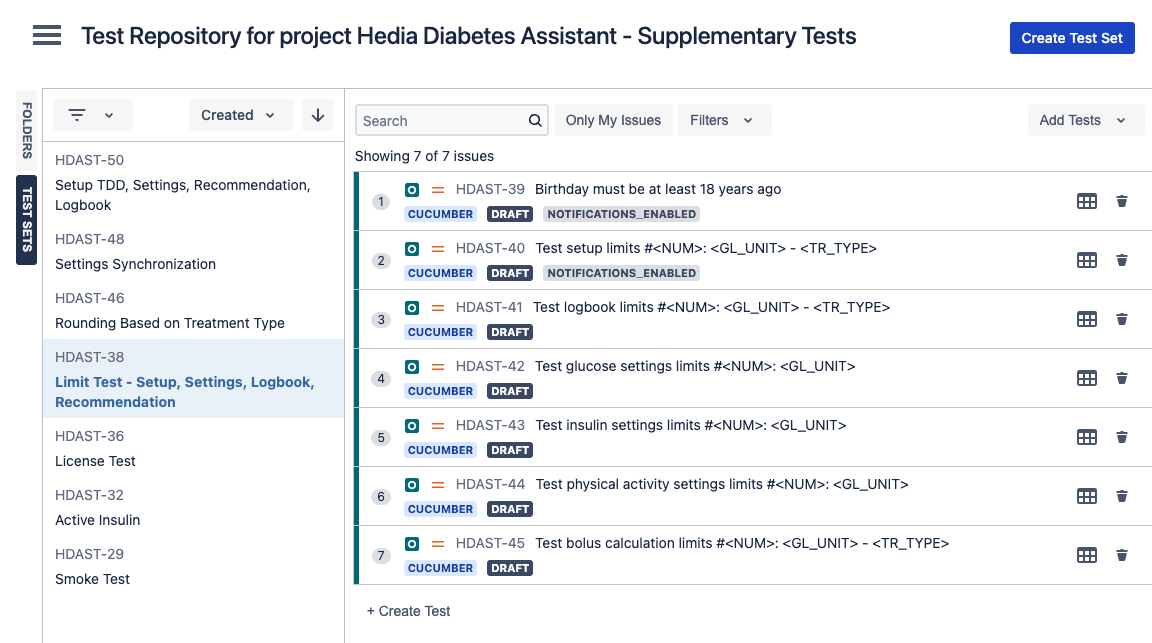
Task: Open the Created sort order dropdown
Action: click(x=240, y=115)
